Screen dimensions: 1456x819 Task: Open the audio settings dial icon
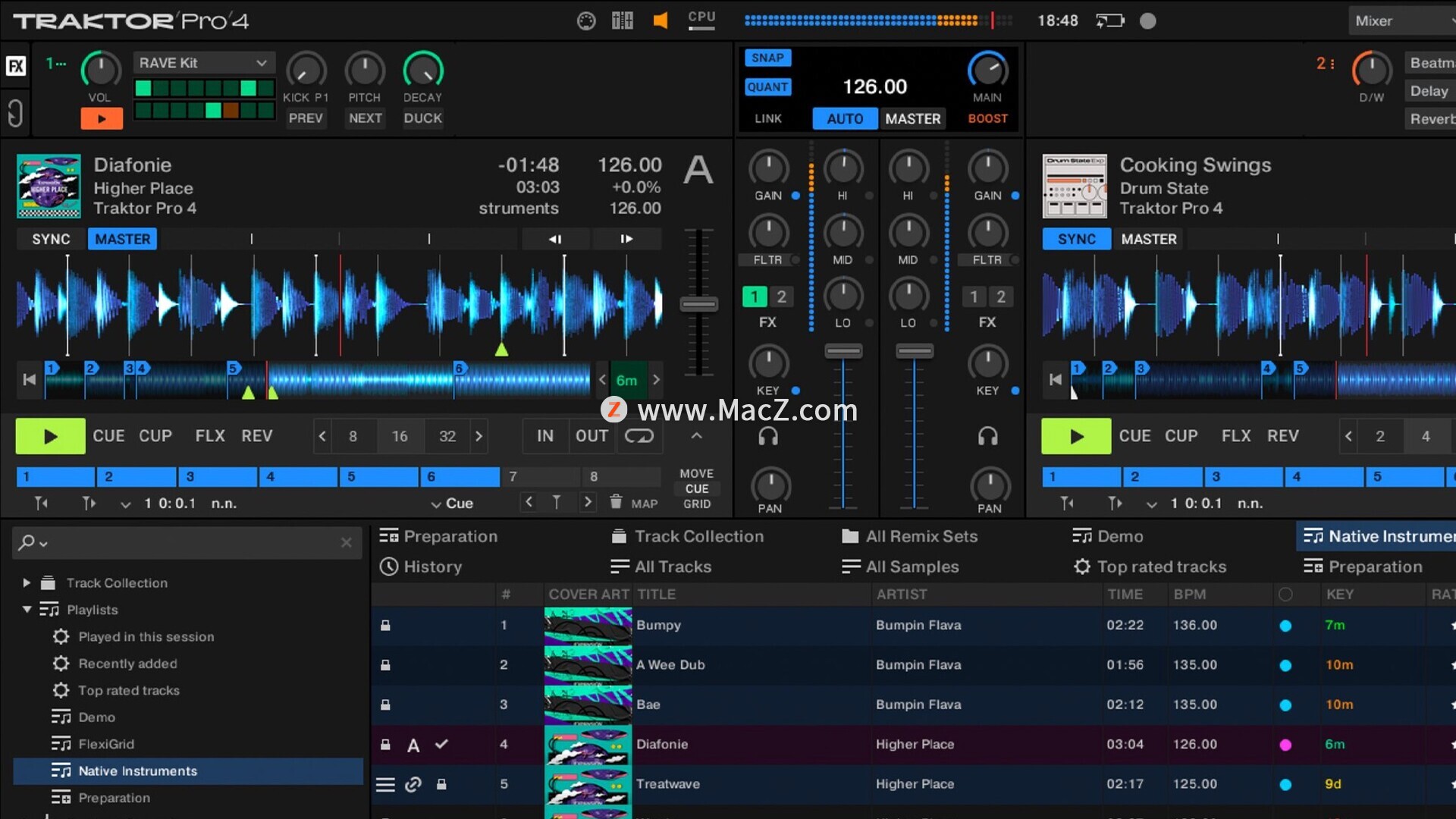click(586, 21)
